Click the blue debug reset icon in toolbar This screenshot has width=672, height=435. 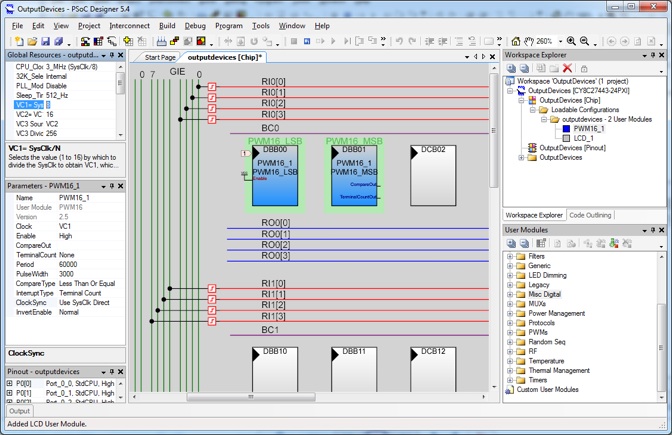click(x=307, y=41)
